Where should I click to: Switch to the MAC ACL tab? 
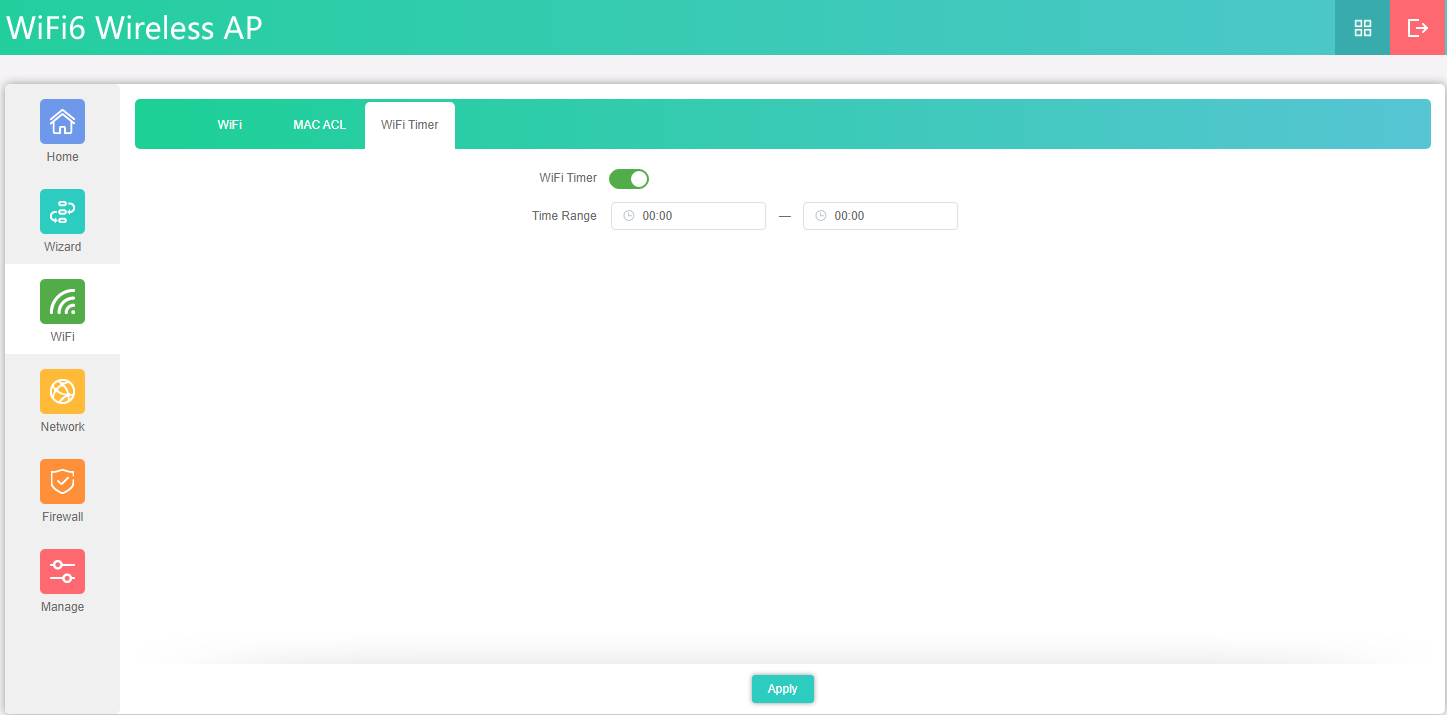319,125
